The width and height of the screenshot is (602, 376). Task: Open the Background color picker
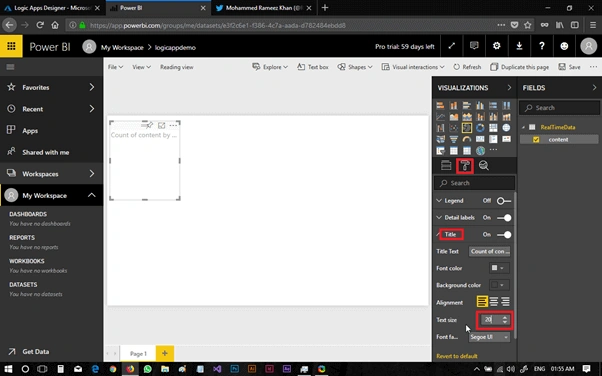[499, 285]
